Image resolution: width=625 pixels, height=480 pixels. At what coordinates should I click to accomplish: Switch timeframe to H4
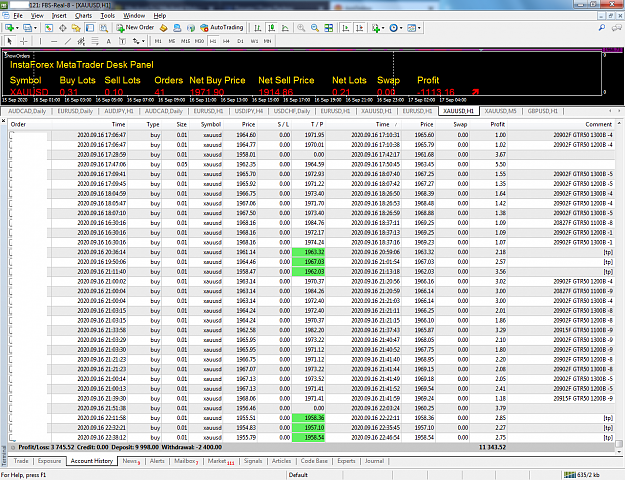226,41
